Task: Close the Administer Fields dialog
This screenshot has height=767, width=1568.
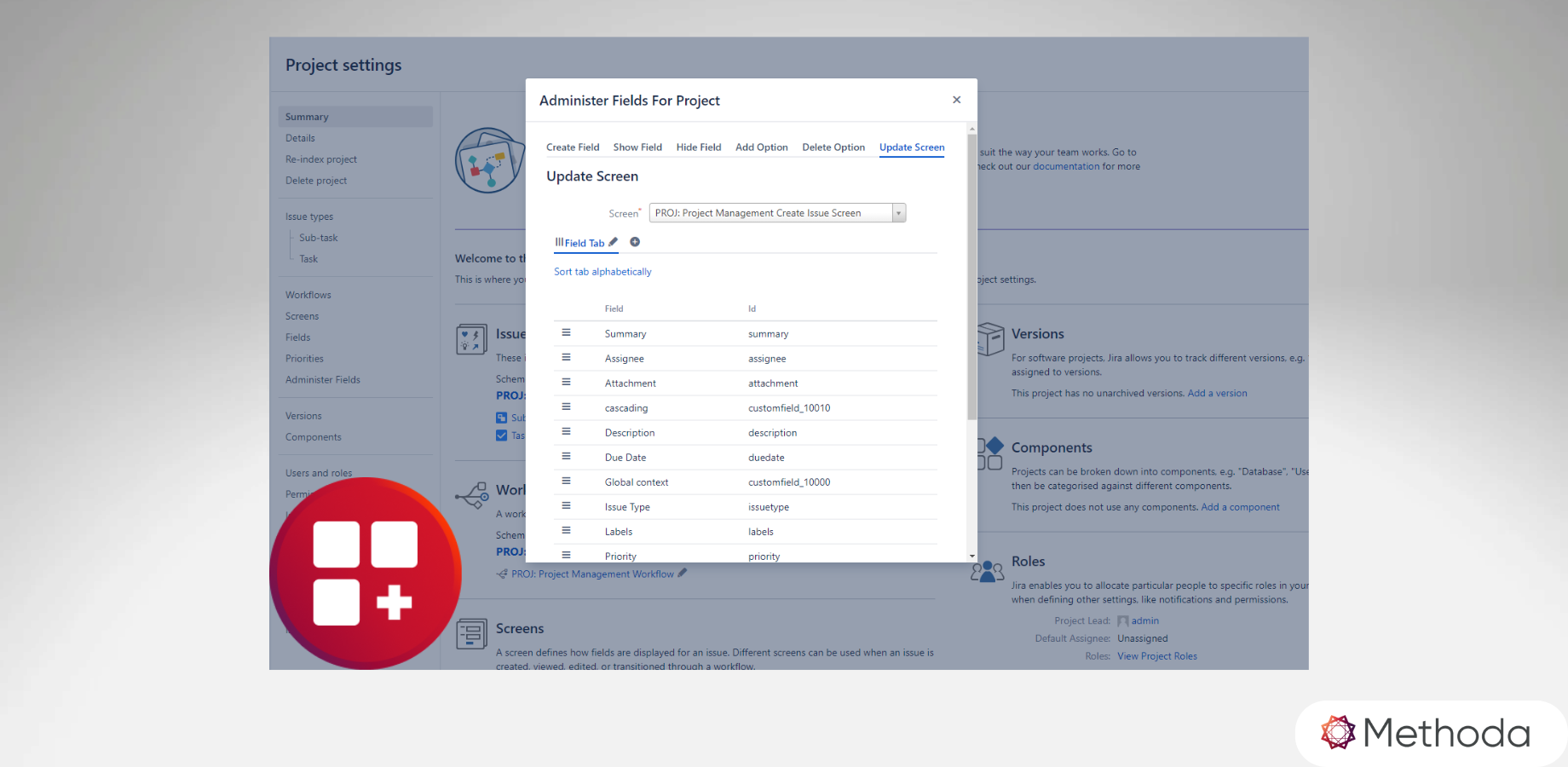Action: 957,100
